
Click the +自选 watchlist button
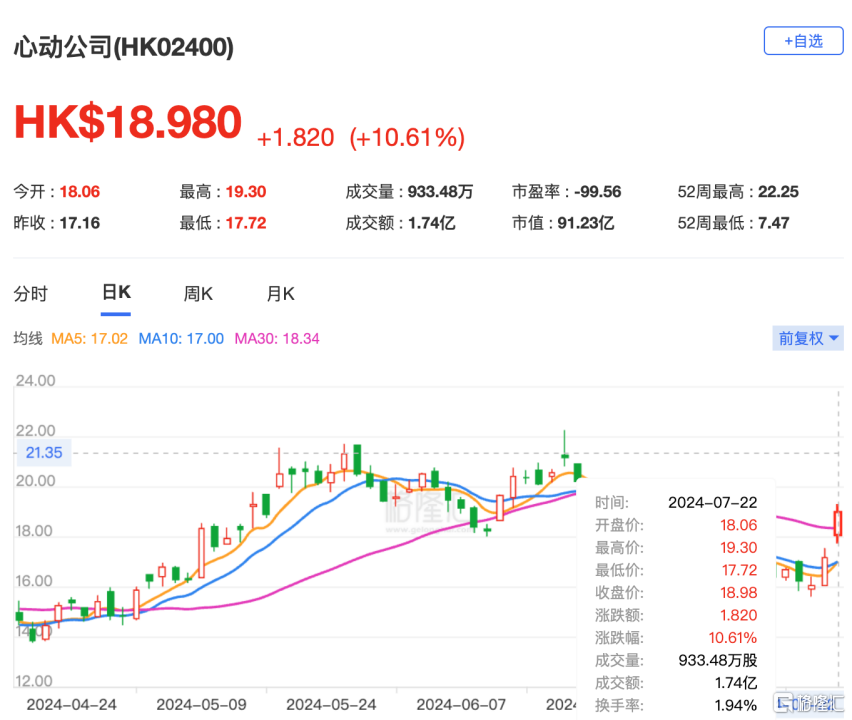click(x=803, y=41)
